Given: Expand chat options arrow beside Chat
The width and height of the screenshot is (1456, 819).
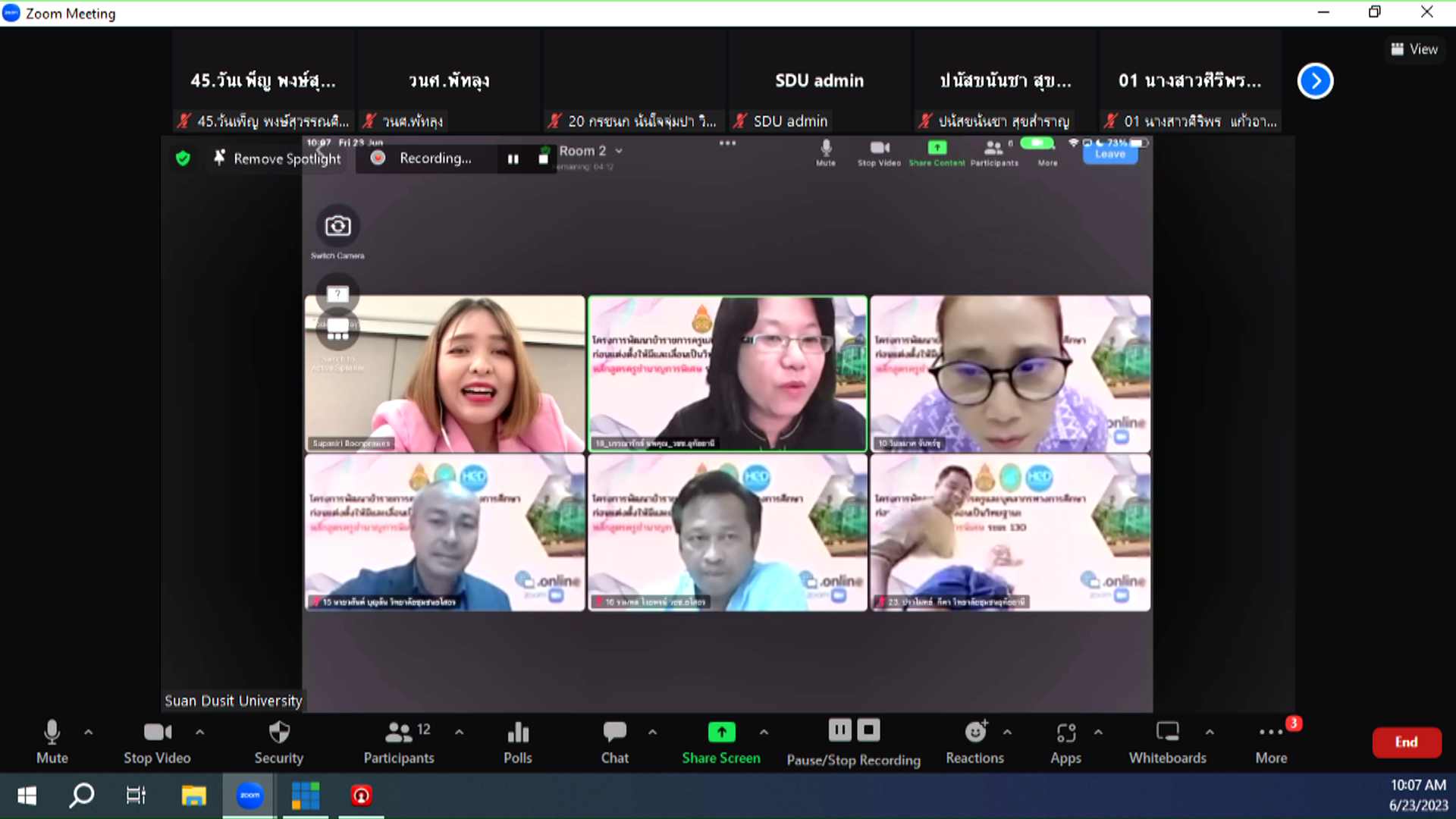Looking at the screenshot, I should [652, 732].
